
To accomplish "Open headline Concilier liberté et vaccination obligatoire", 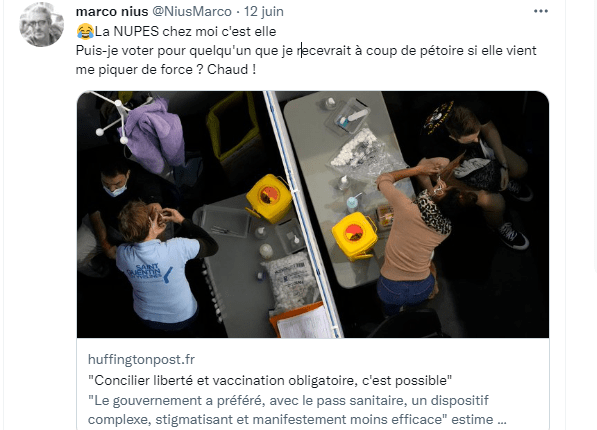I will click(270, 380).
